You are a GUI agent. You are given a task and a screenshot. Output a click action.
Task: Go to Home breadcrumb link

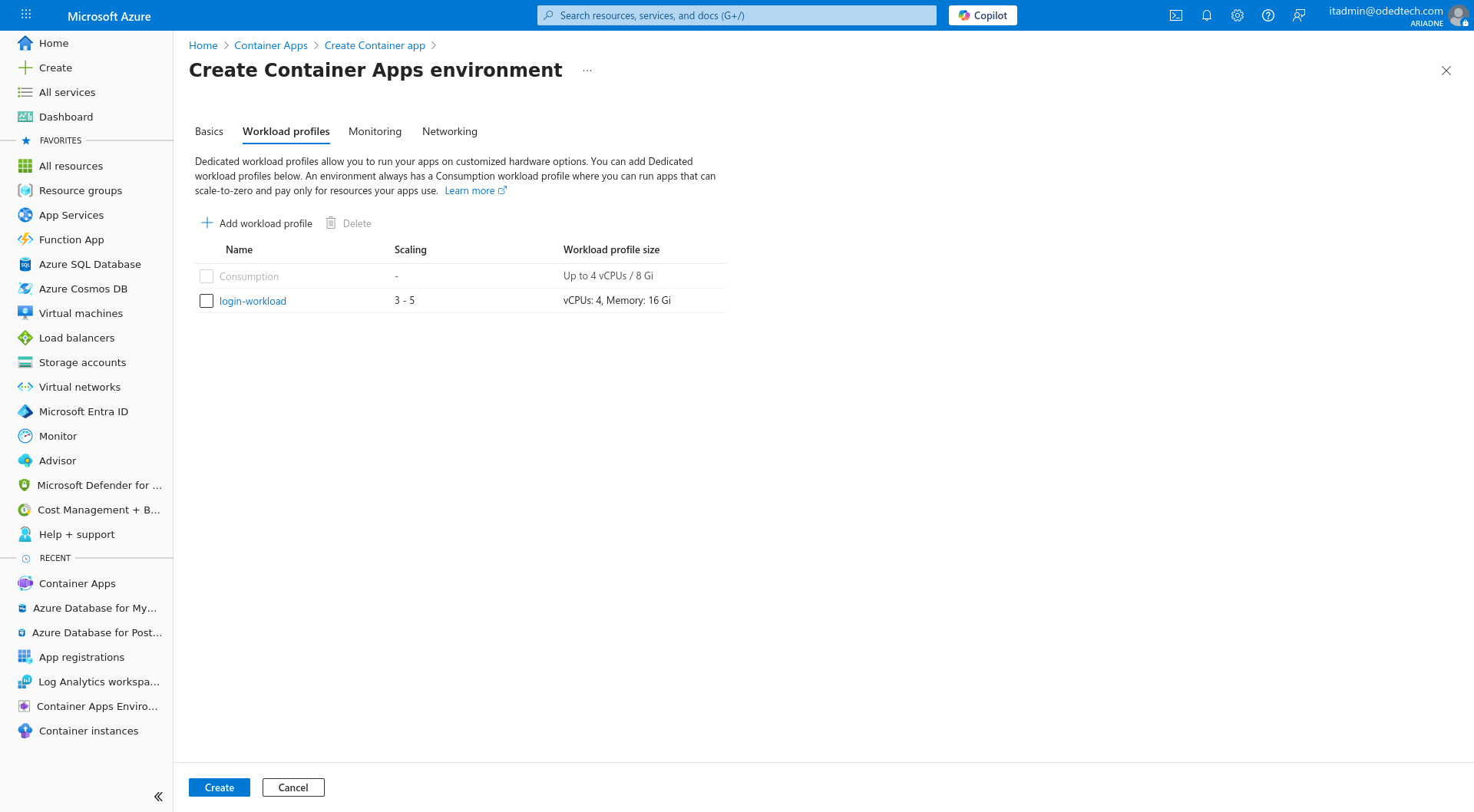[203, 45]
